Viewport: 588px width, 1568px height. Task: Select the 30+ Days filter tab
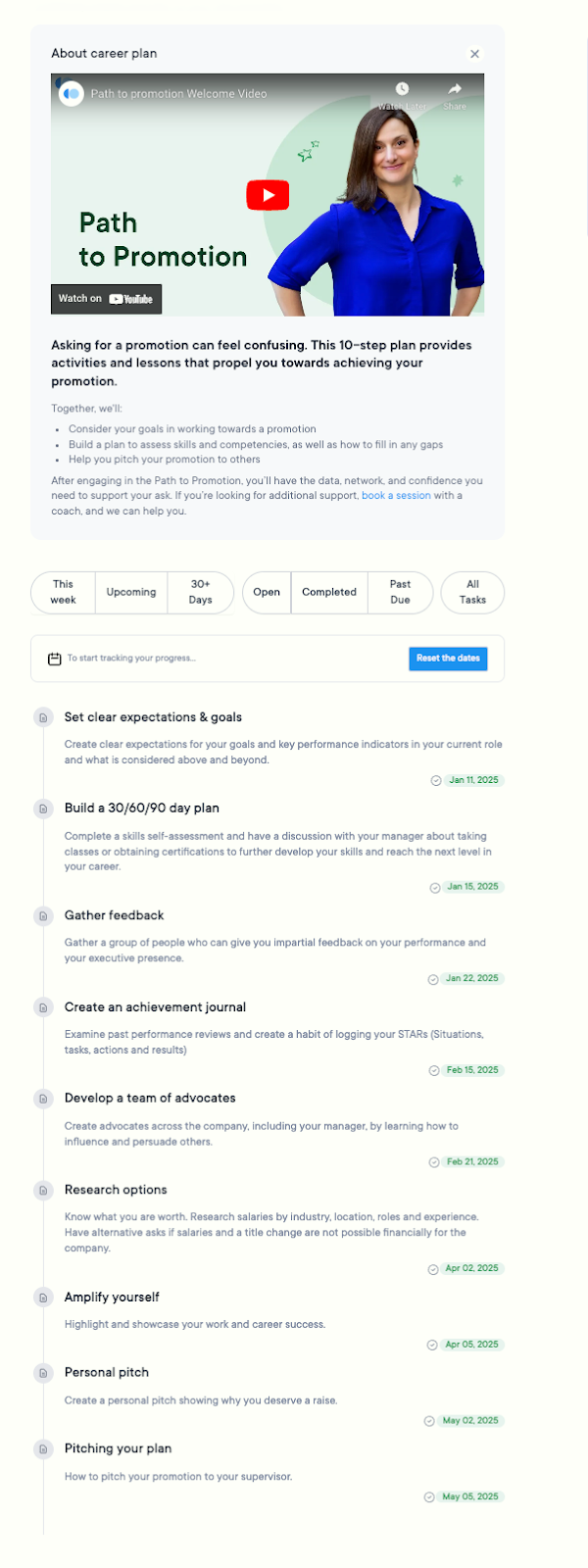[x=200, y=592]
